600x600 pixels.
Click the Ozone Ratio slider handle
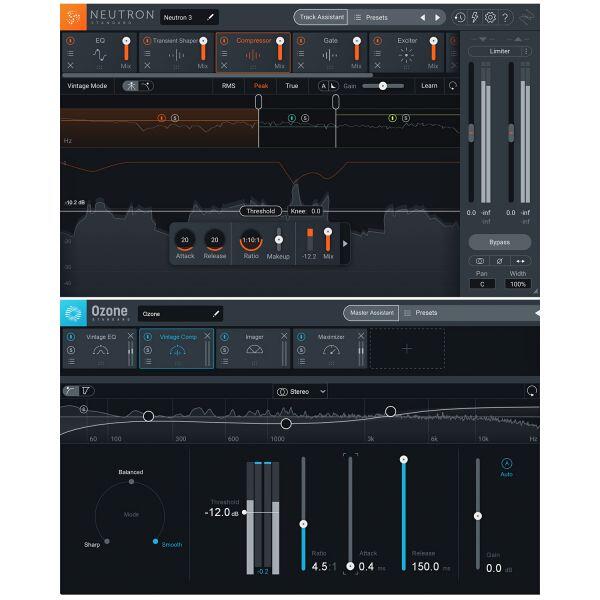pyautogui.click(x=303, y=524)
